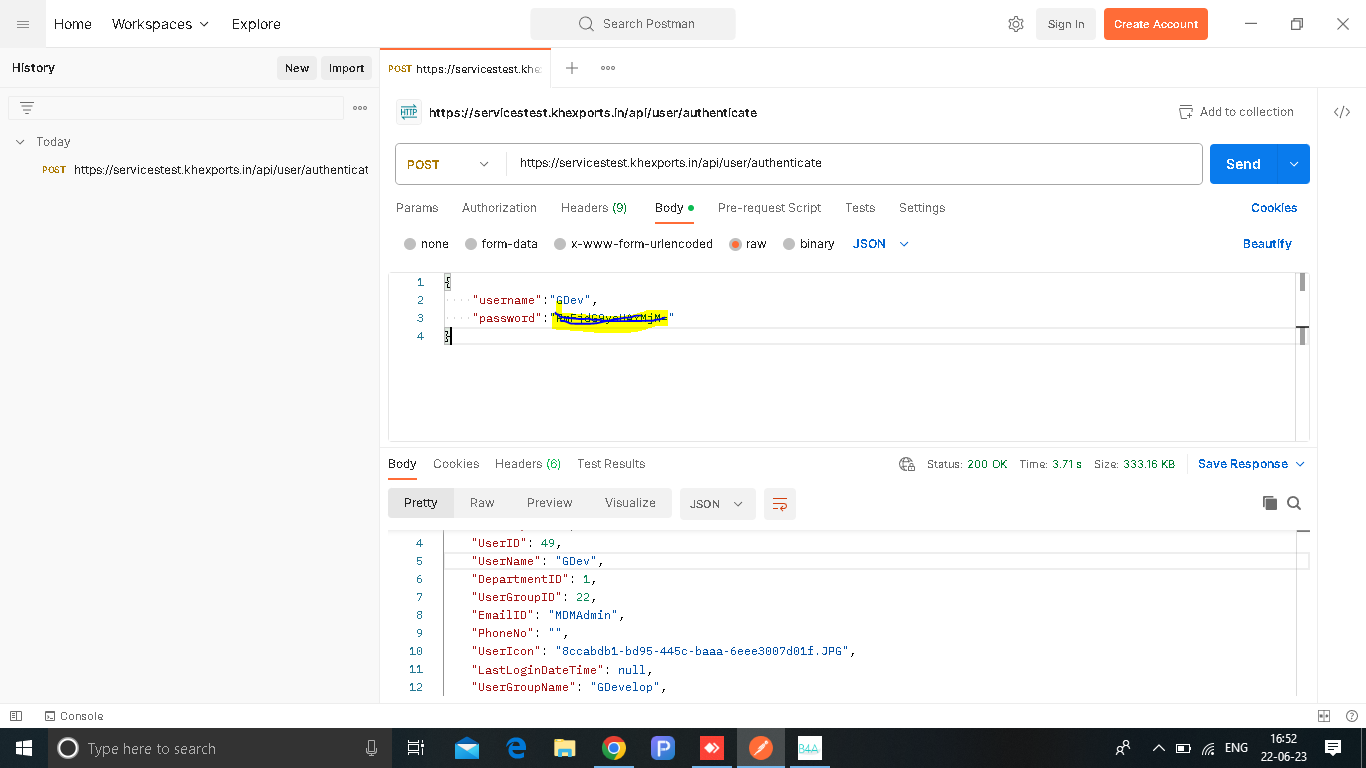Click Add to collection
Viewport: 1366px width, 768px height.
pos(1236,112)
